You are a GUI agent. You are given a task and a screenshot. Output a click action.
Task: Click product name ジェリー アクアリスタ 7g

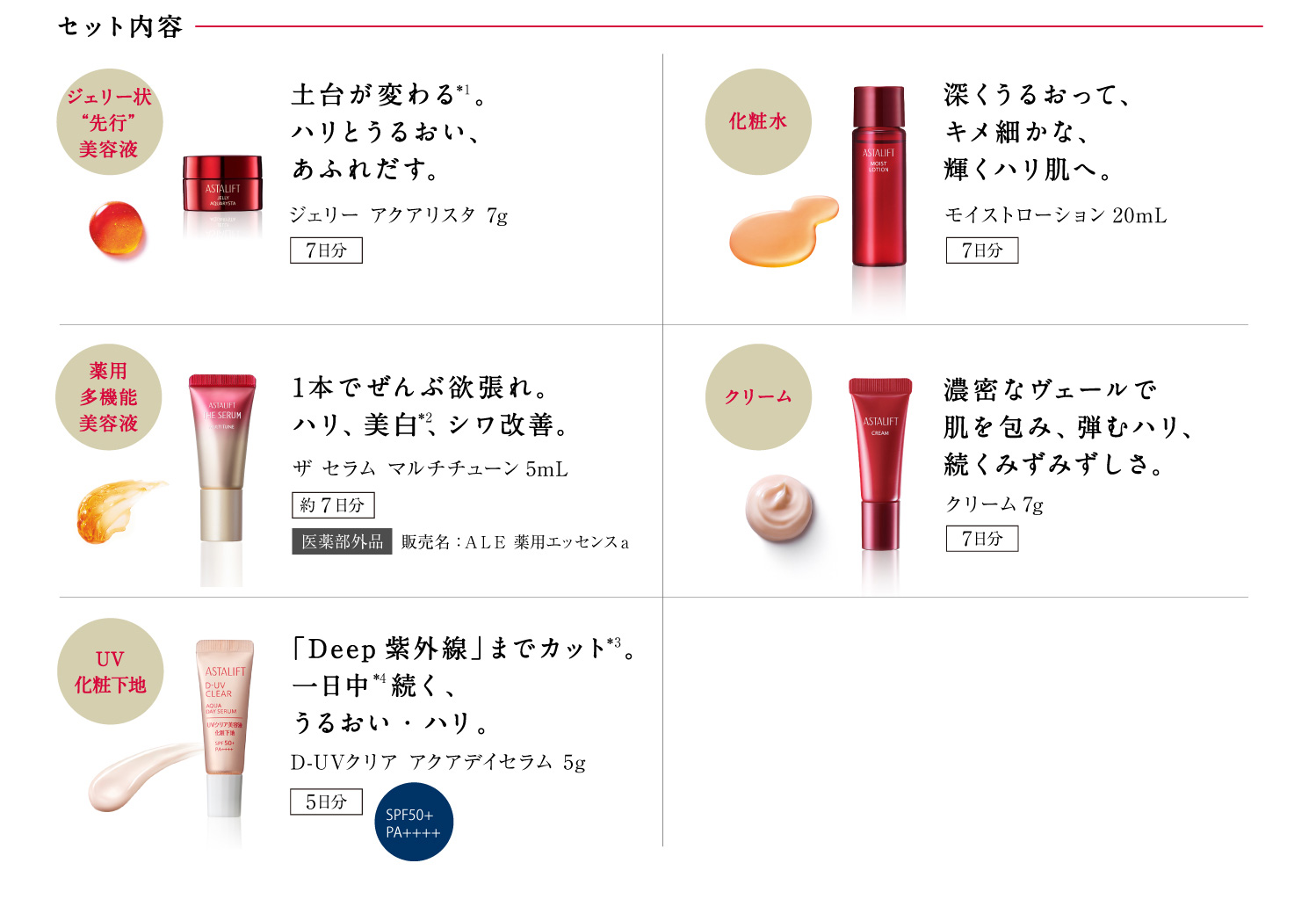pos(399,215)
